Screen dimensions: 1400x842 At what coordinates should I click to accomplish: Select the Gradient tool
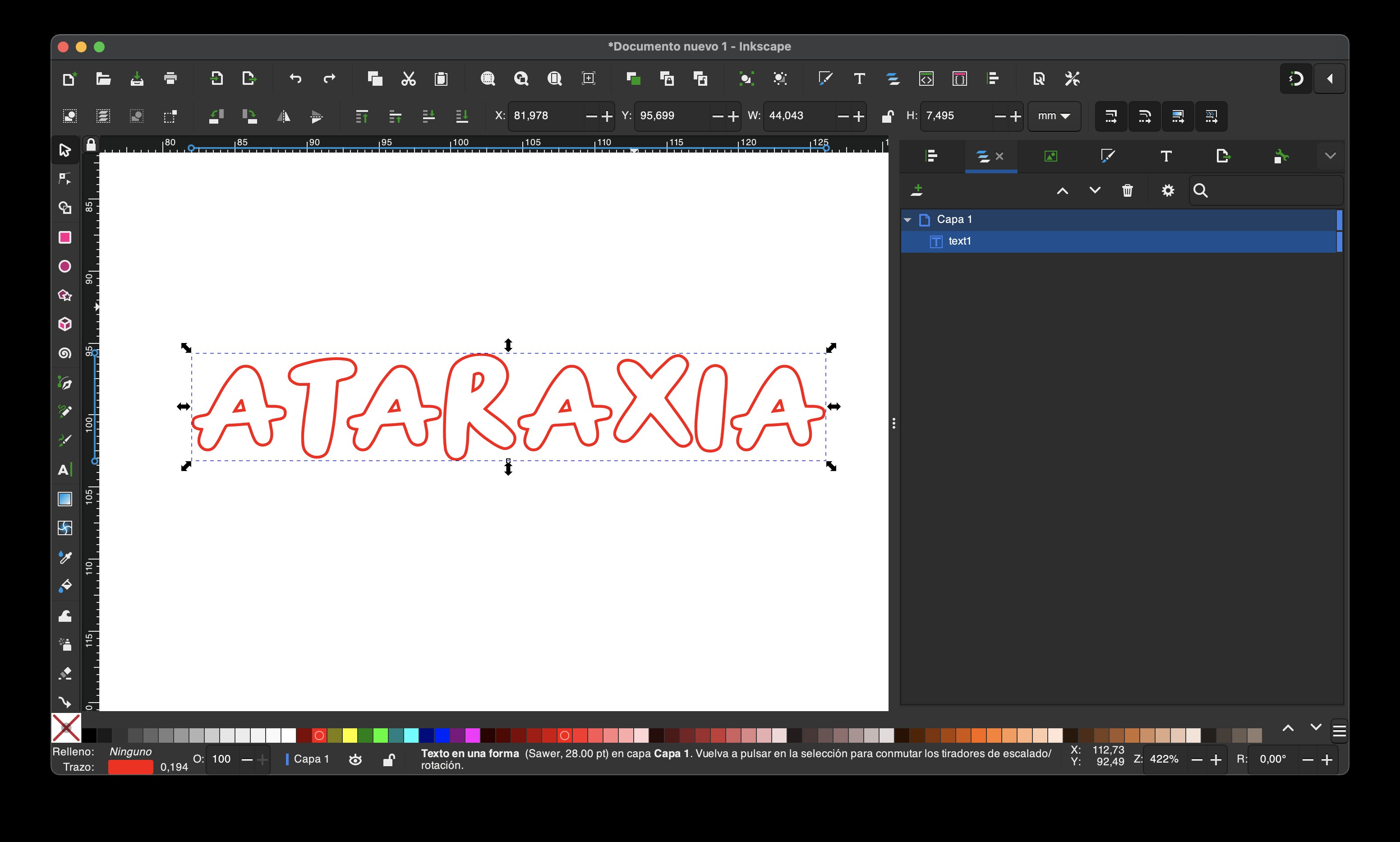64,499
